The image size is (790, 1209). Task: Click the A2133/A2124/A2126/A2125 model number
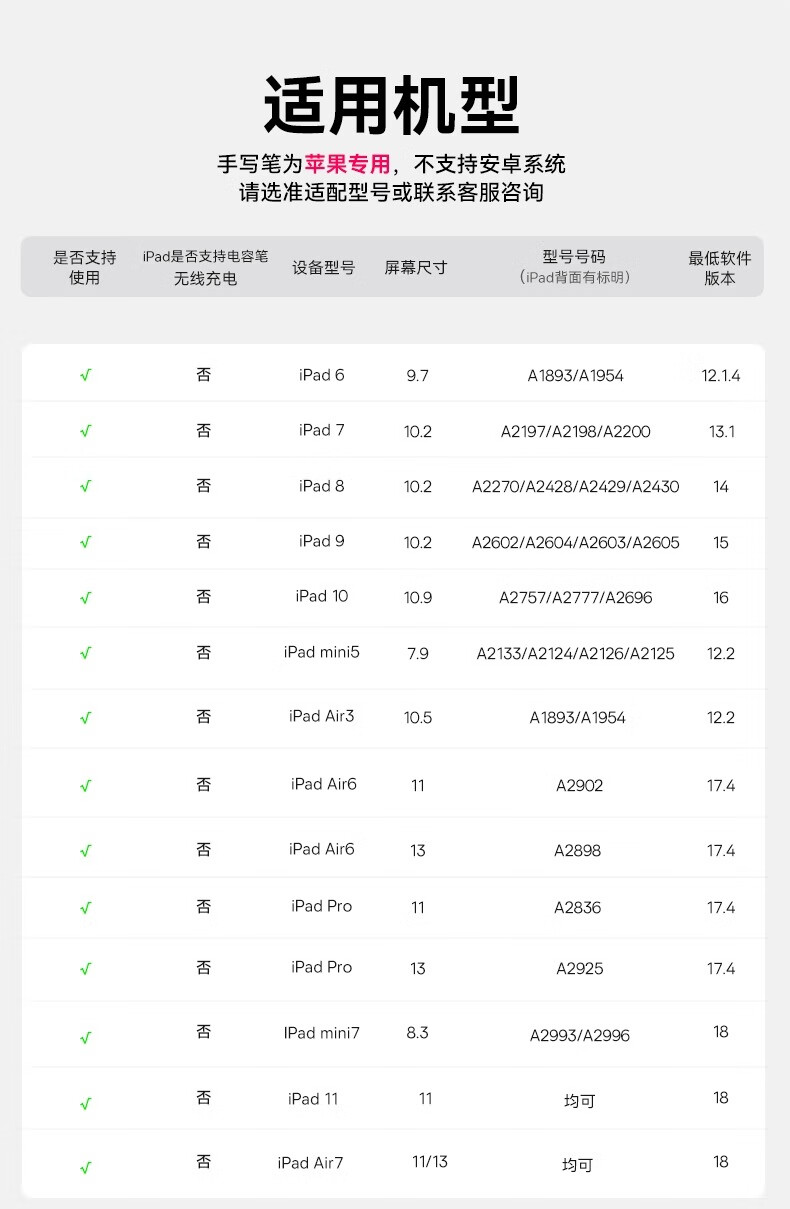click(x=576, y=654)
